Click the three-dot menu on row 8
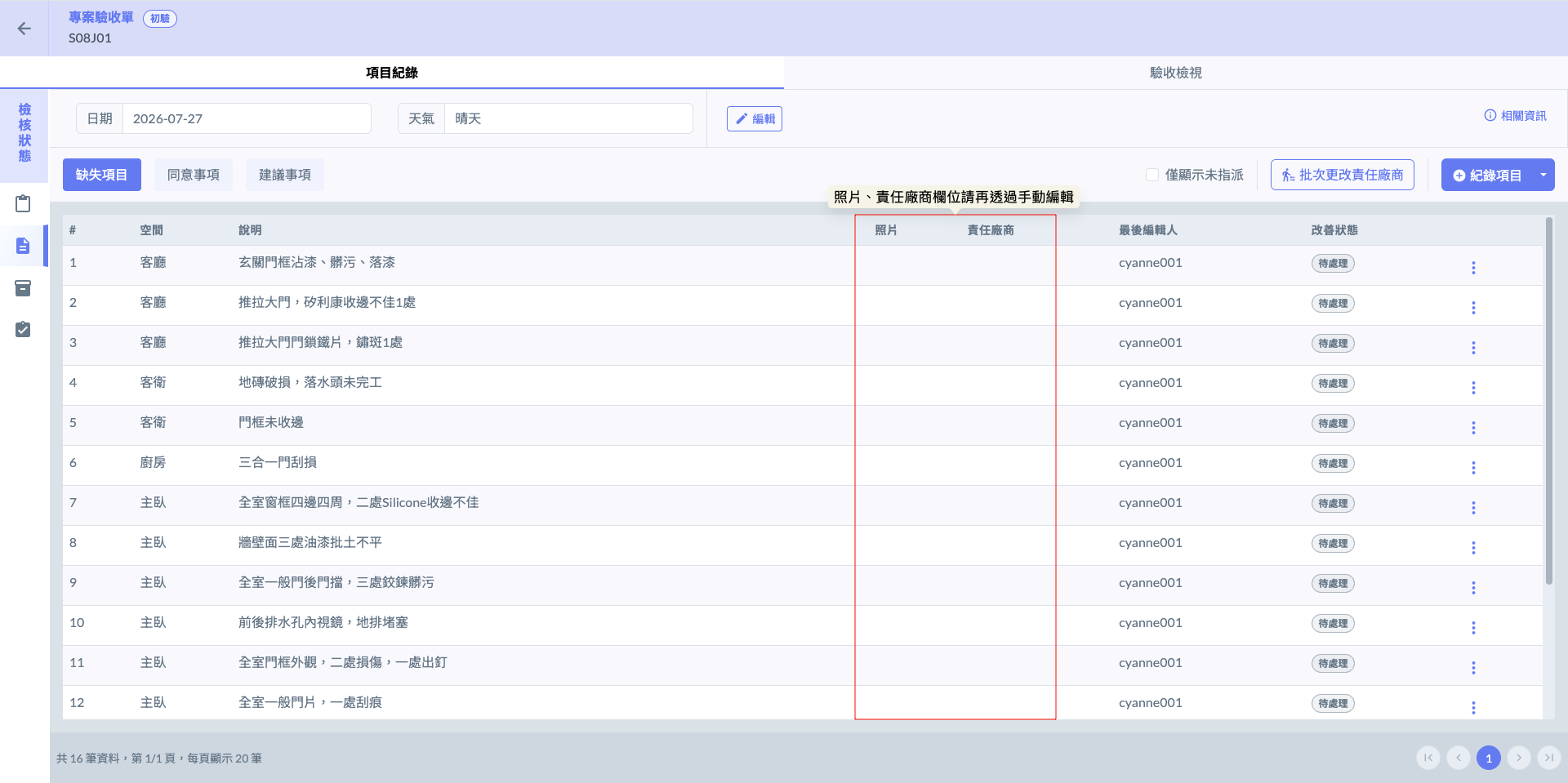Viewport: 1568px width, 783px height. click(x=1473, y=548)
